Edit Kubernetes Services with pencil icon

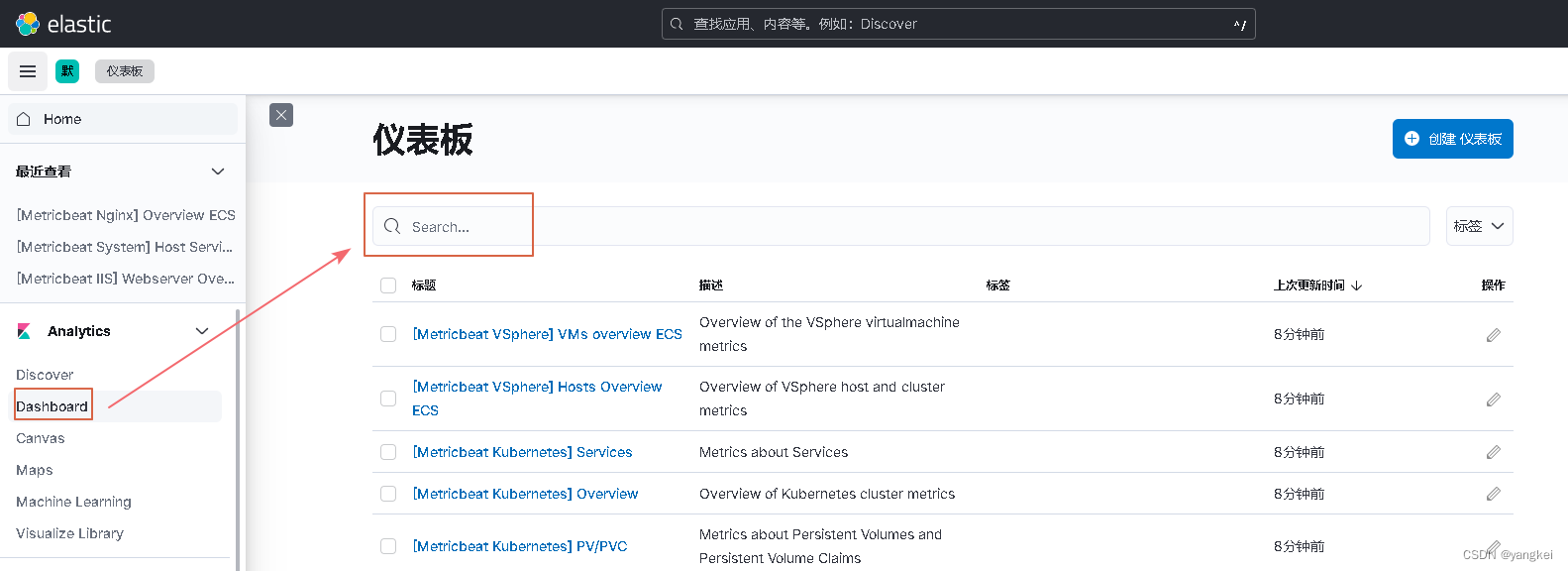coord(1493,452)
